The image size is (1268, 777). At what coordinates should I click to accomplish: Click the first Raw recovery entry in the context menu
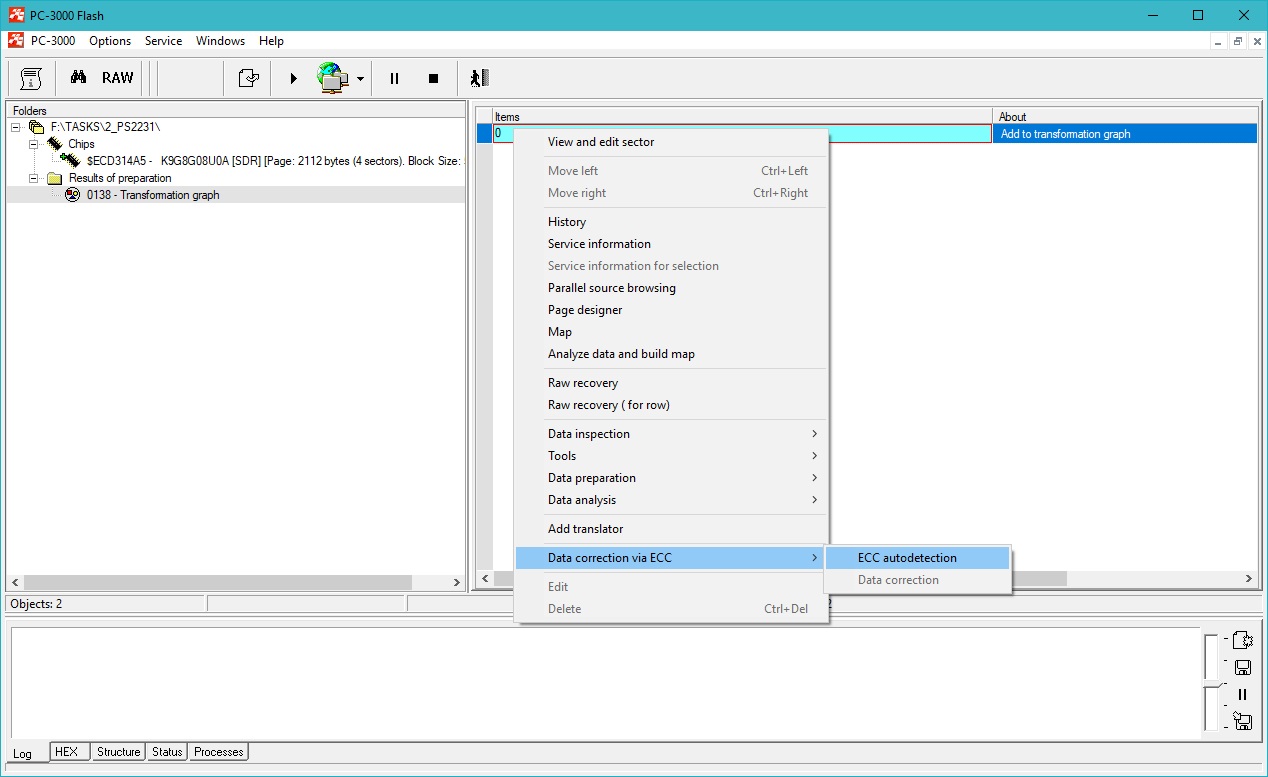pos(671,383)
